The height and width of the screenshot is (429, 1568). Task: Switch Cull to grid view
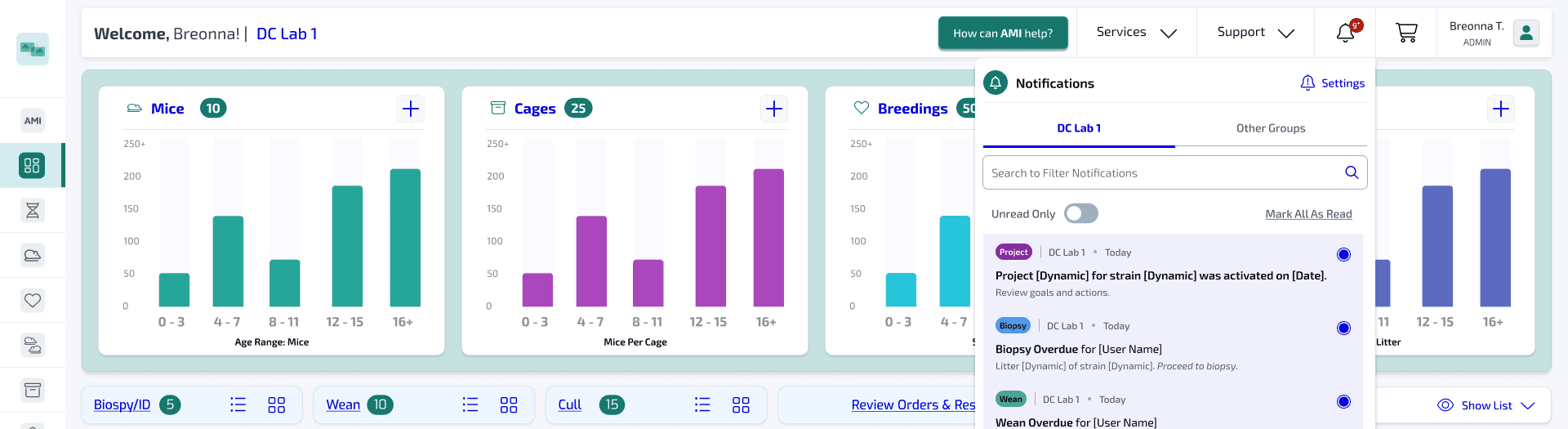pos(741,404)
